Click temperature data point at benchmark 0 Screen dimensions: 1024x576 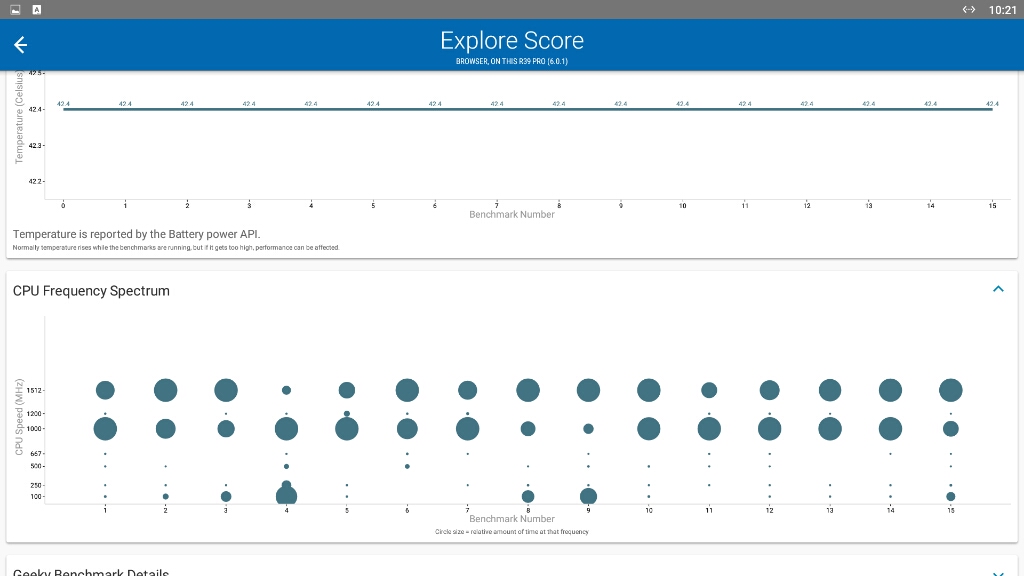[x=63, y=109]
